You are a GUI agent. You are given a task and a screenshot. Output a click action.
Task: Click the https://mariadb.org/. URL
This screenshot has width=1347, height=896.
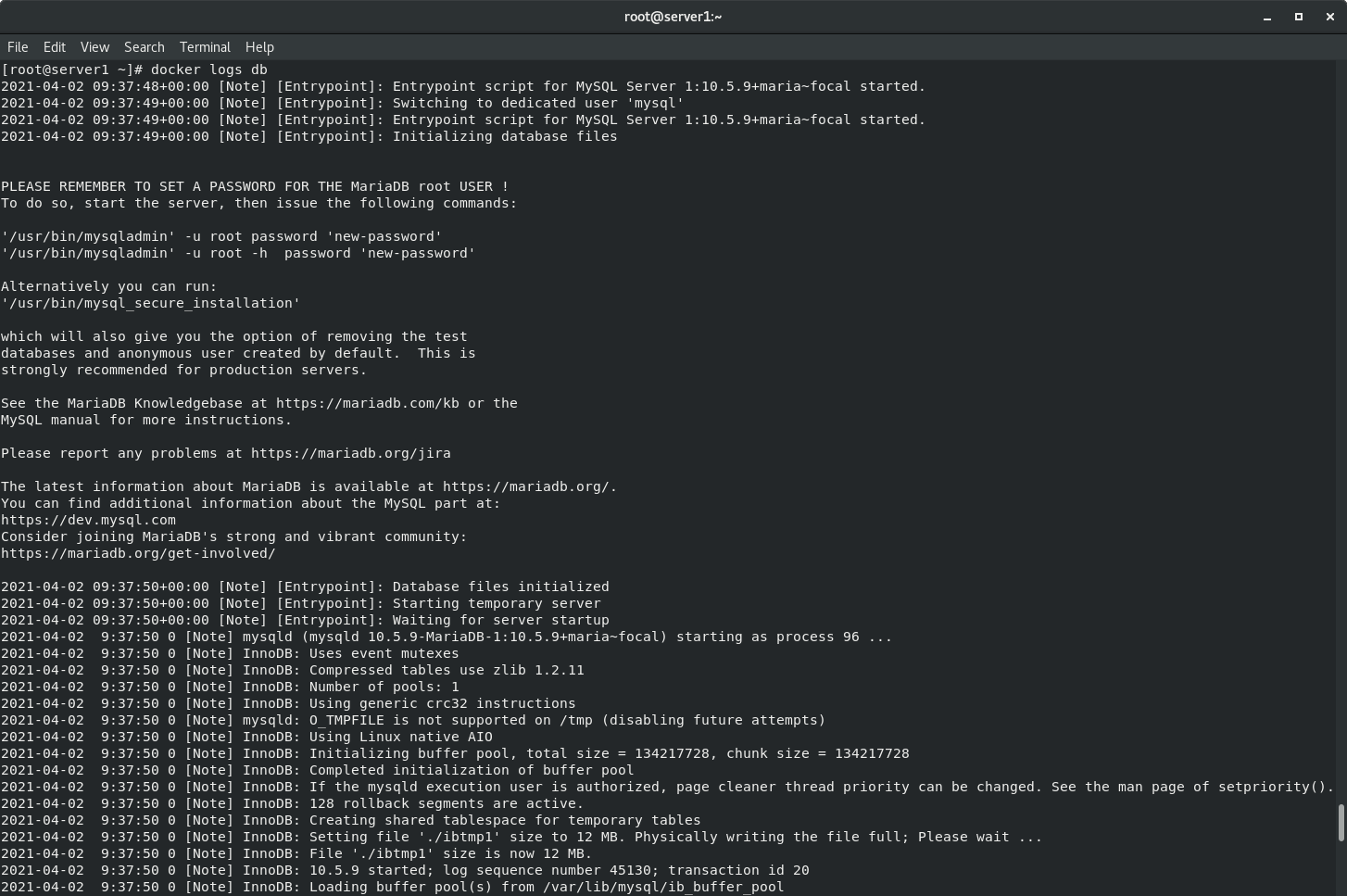pyautogui.click(x=530, y=486)
